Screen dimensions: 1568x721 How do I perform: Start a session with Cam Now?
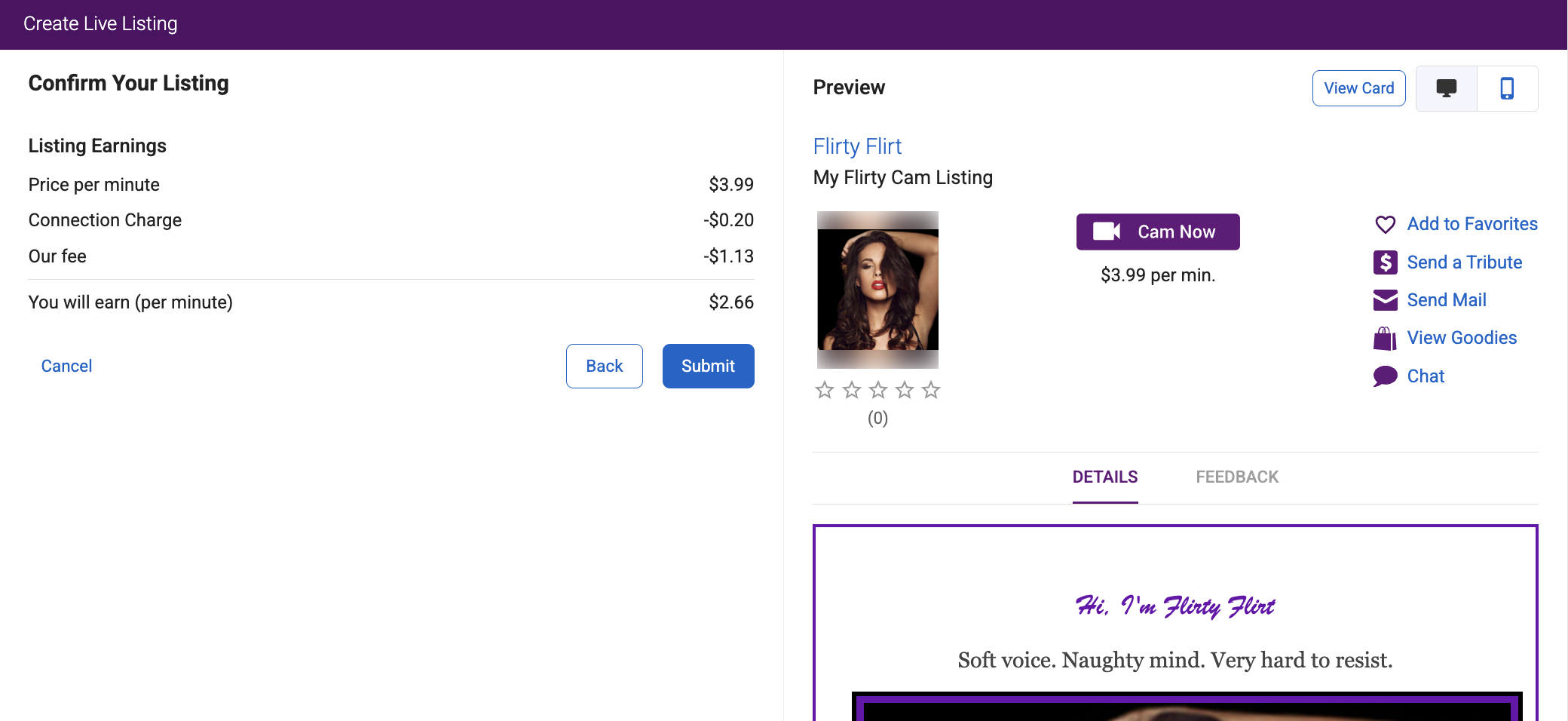point(1158,232)
